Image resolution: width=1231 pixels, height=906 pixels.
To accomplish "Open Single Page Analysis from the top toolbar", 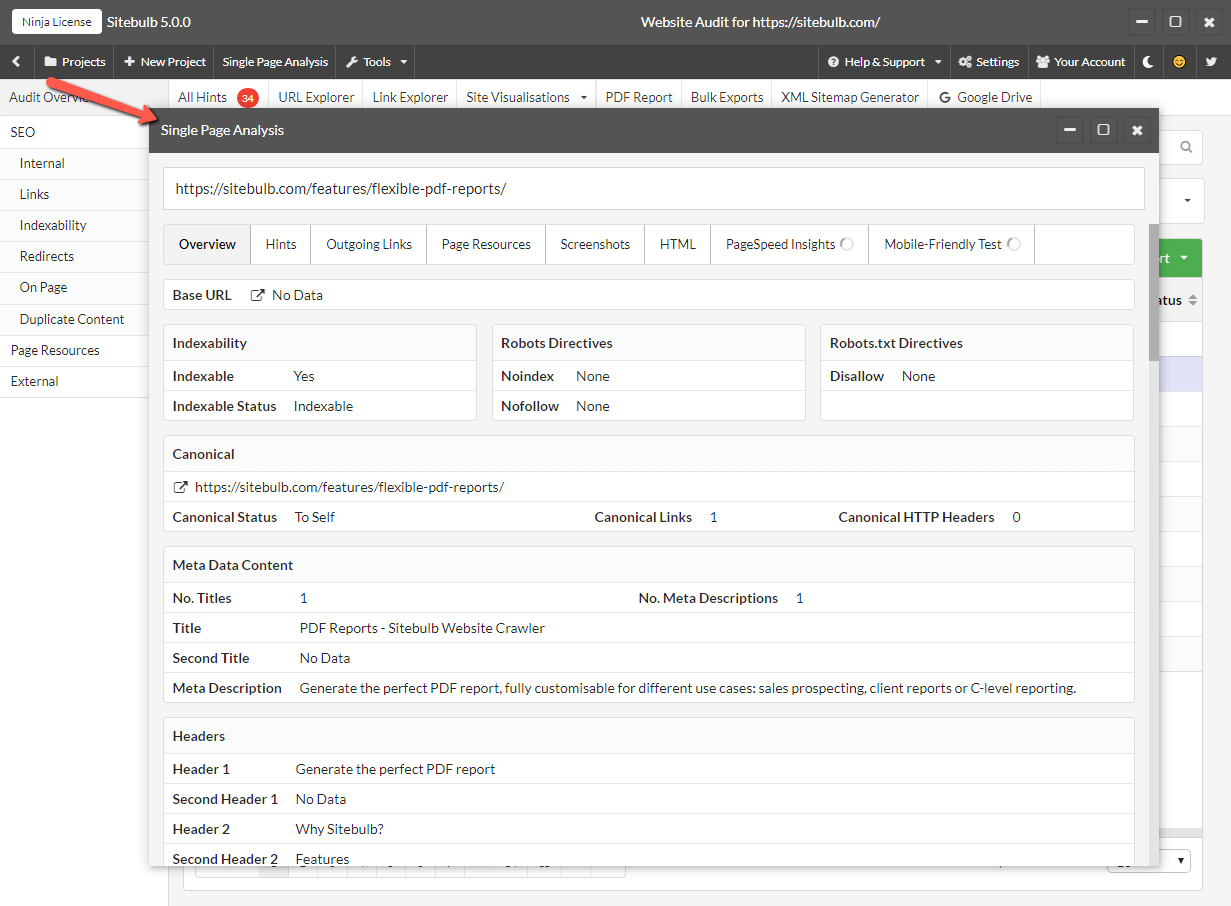I will click(x=275, y=62).
